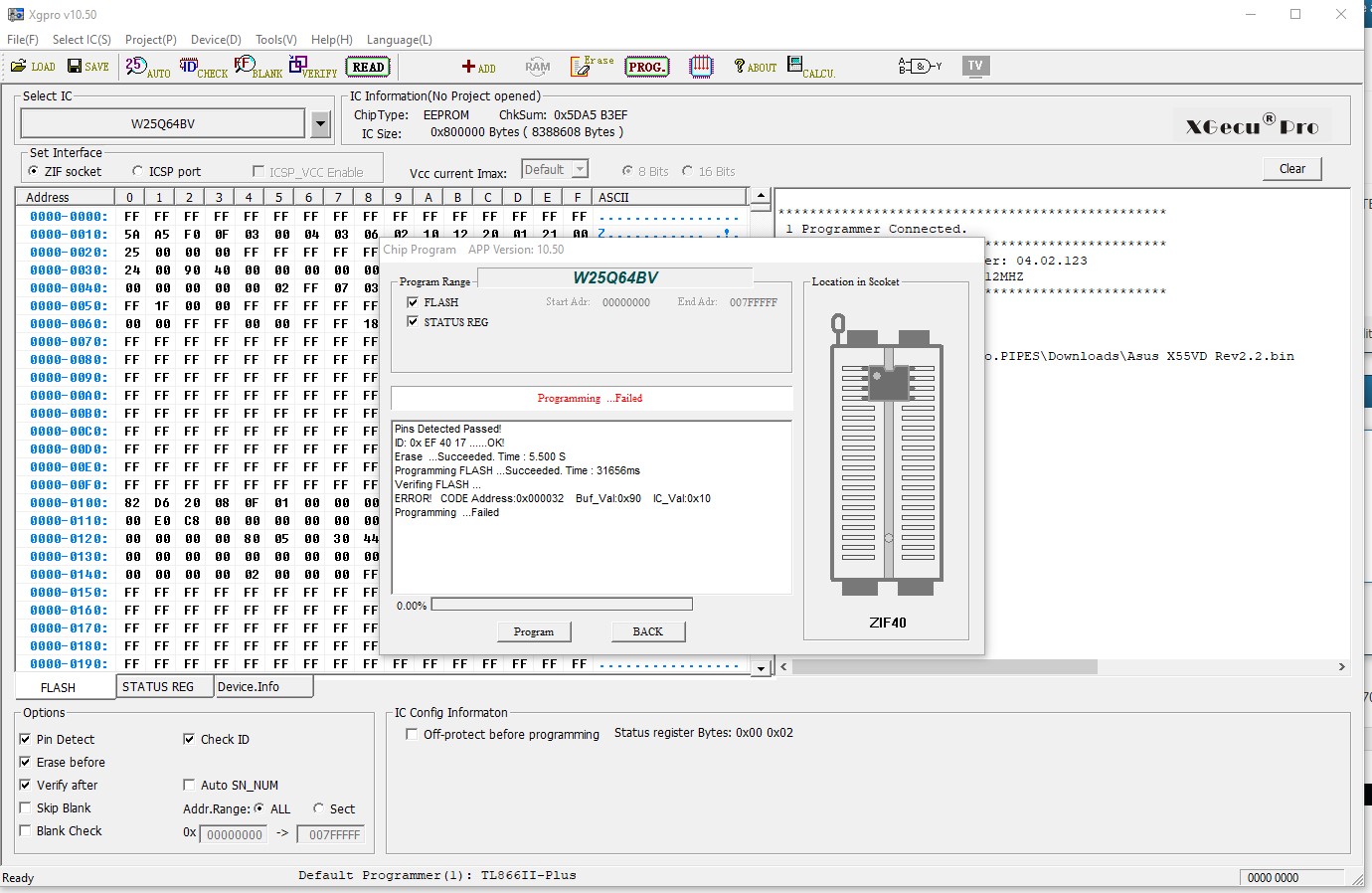
Task: Enable Auto SN_NUM option
Action: [x=189, y=785]
